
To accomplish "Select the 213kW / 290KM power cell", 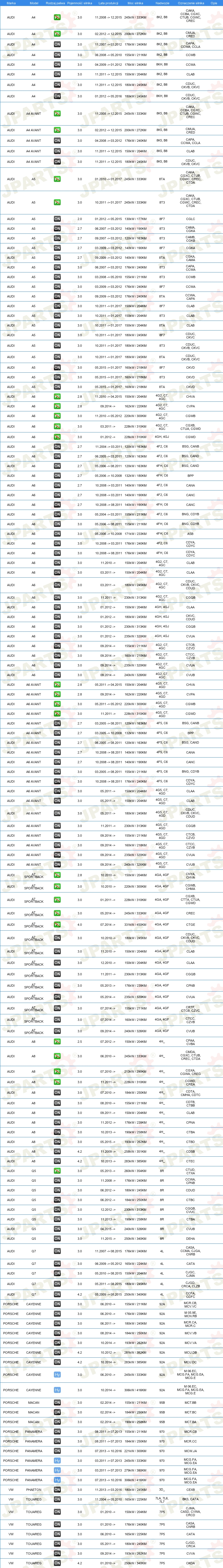I will tap(135, 1071).
